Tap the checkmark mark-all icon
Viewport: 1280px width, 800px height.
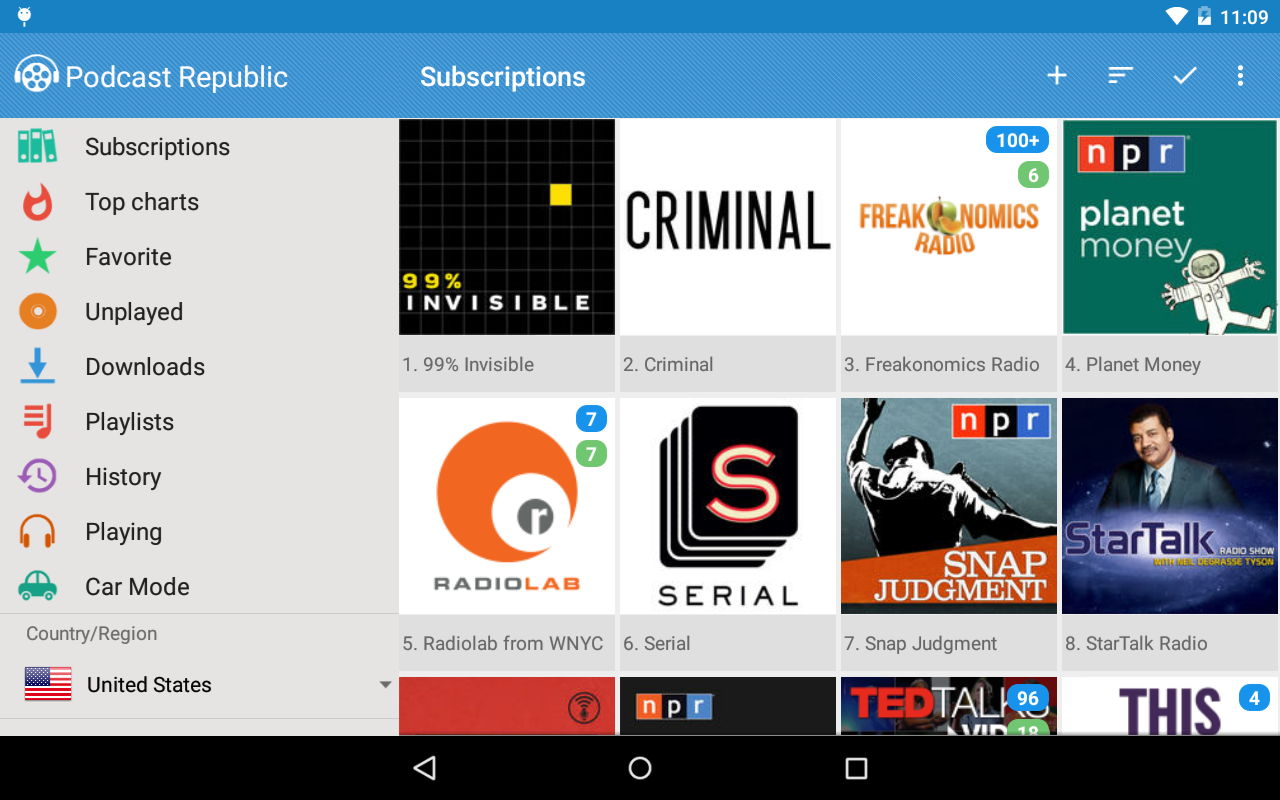coord(1185,75)
